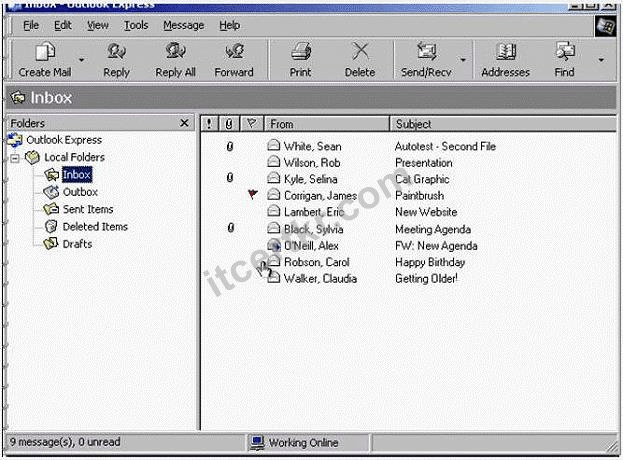
Task: Click the New Website subject
Action: (x=426, y=212)
